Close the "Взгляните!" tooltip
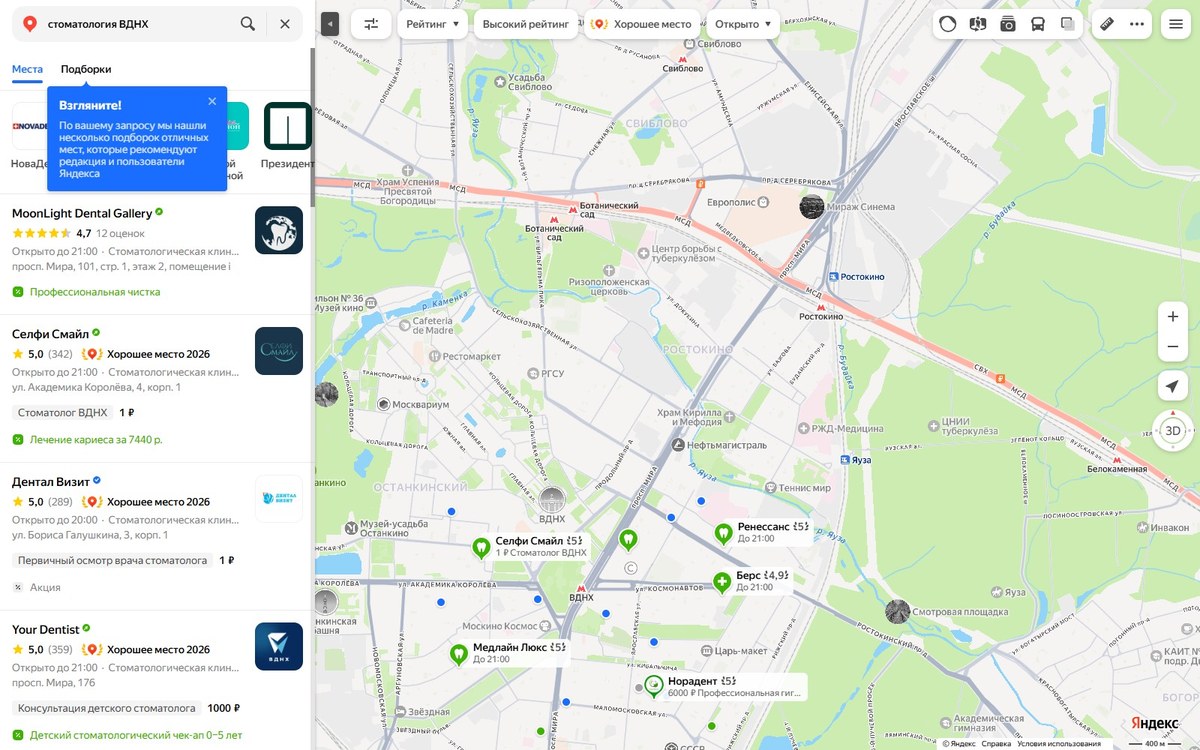 point(212,101)
